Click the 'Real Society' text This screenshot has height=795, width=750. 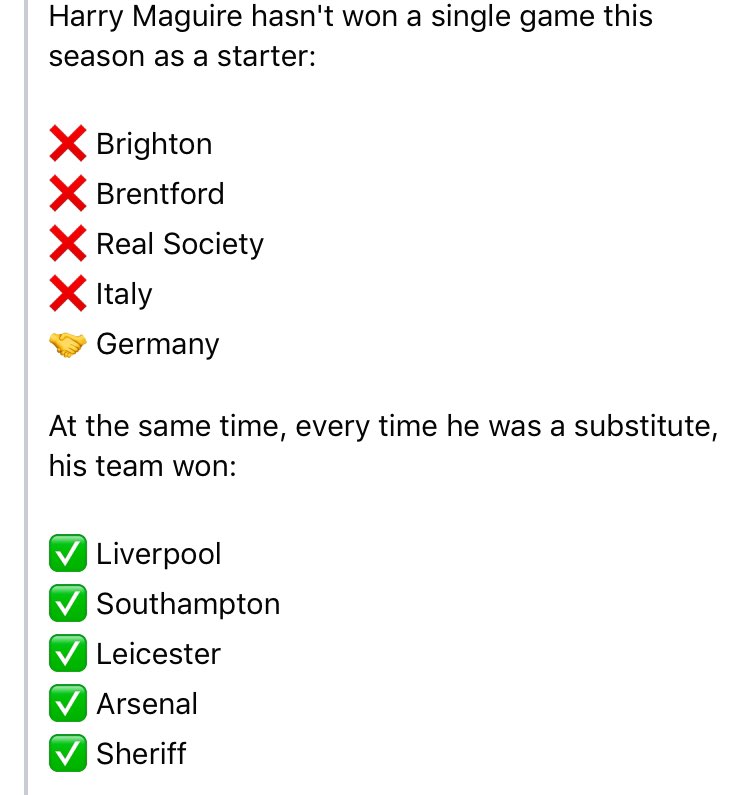pos(180,245)
